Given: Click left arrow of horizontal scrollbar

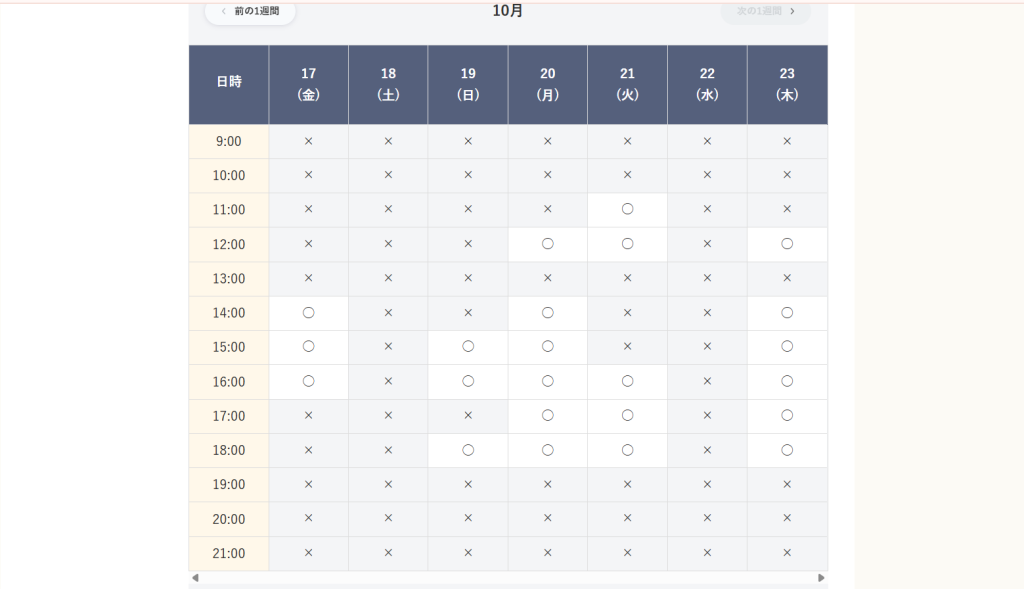Looking at the screenshot, I should (195, 578).
